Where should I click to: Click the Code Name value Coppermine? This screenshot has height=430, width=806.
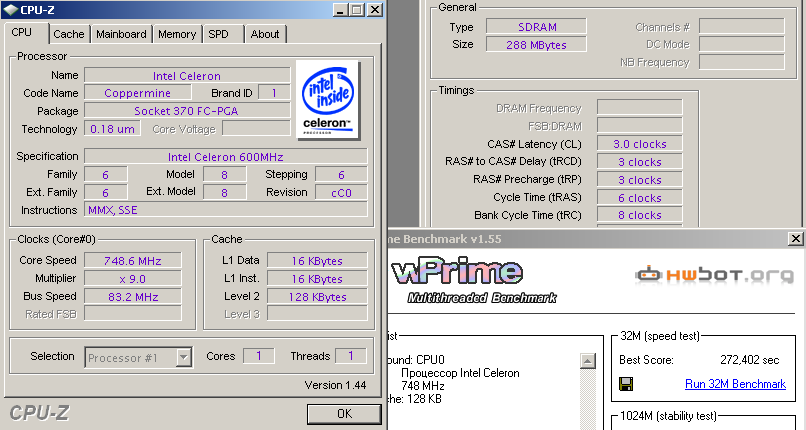tap(138, 93)
